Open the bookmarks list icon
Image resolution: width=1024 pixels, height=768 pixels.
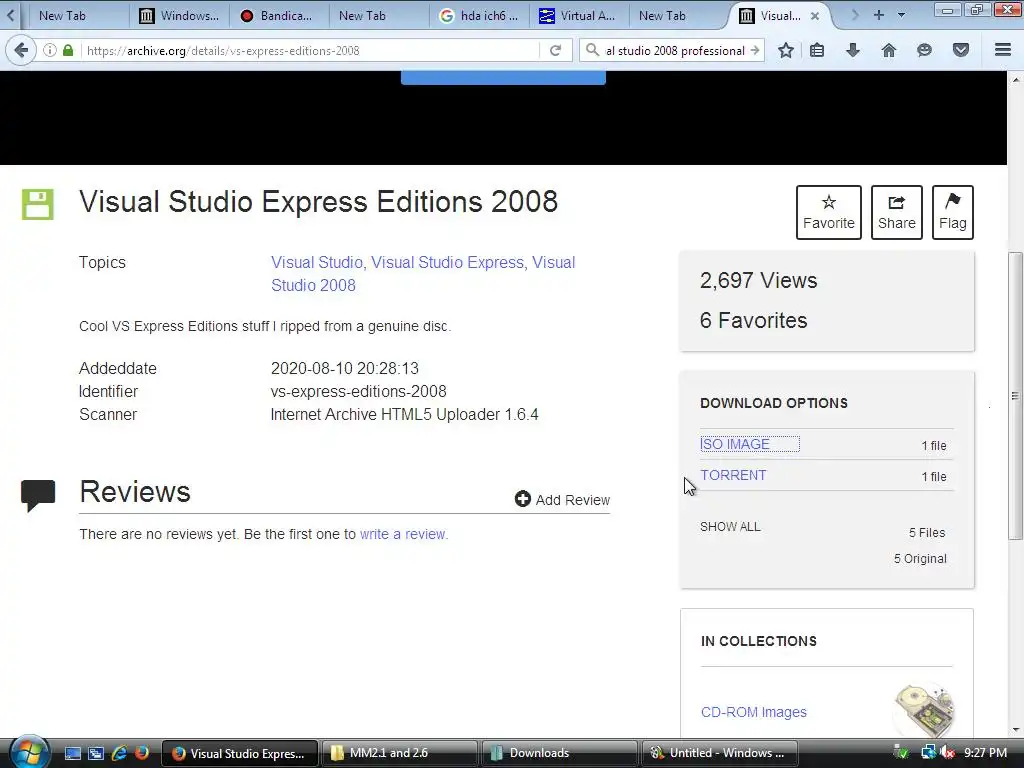[817, 50]
